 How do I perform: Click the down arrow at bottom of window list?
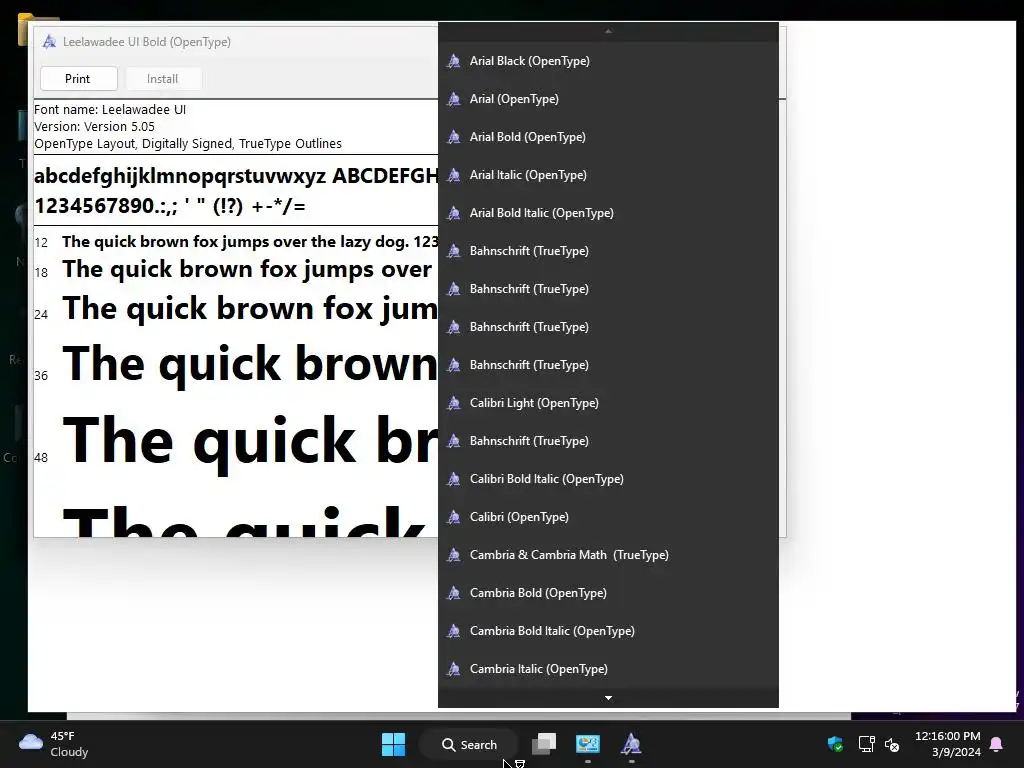608,698
